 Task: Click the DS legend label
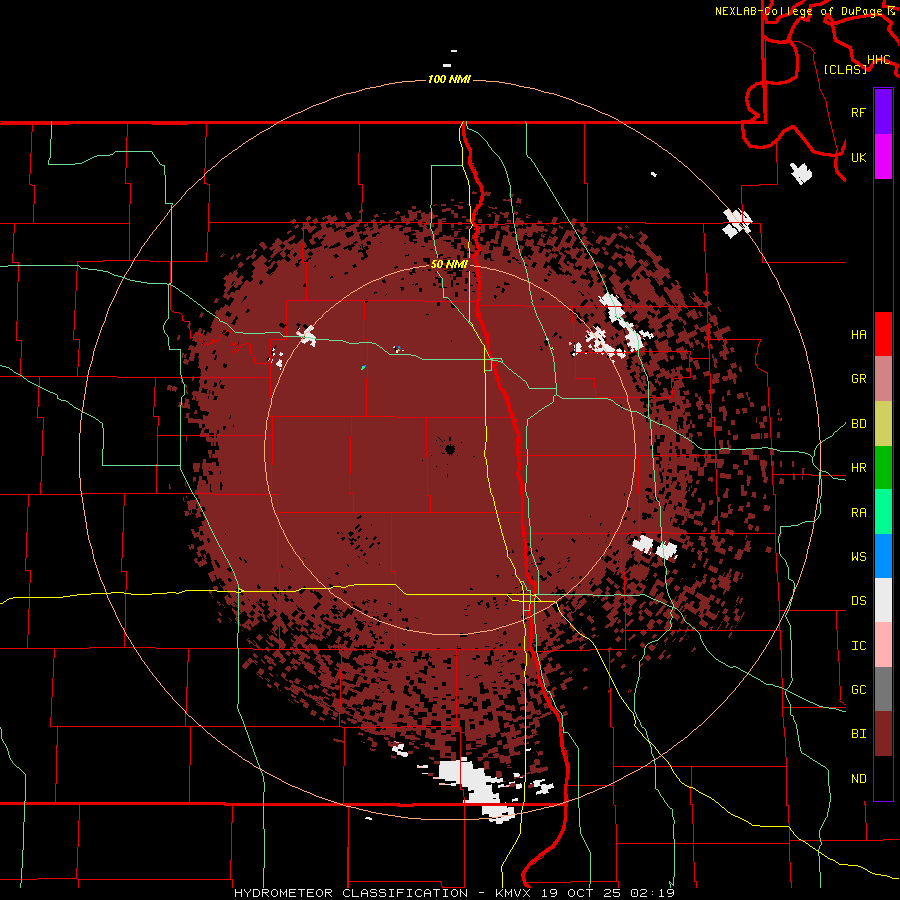click(x=858, y=601)
